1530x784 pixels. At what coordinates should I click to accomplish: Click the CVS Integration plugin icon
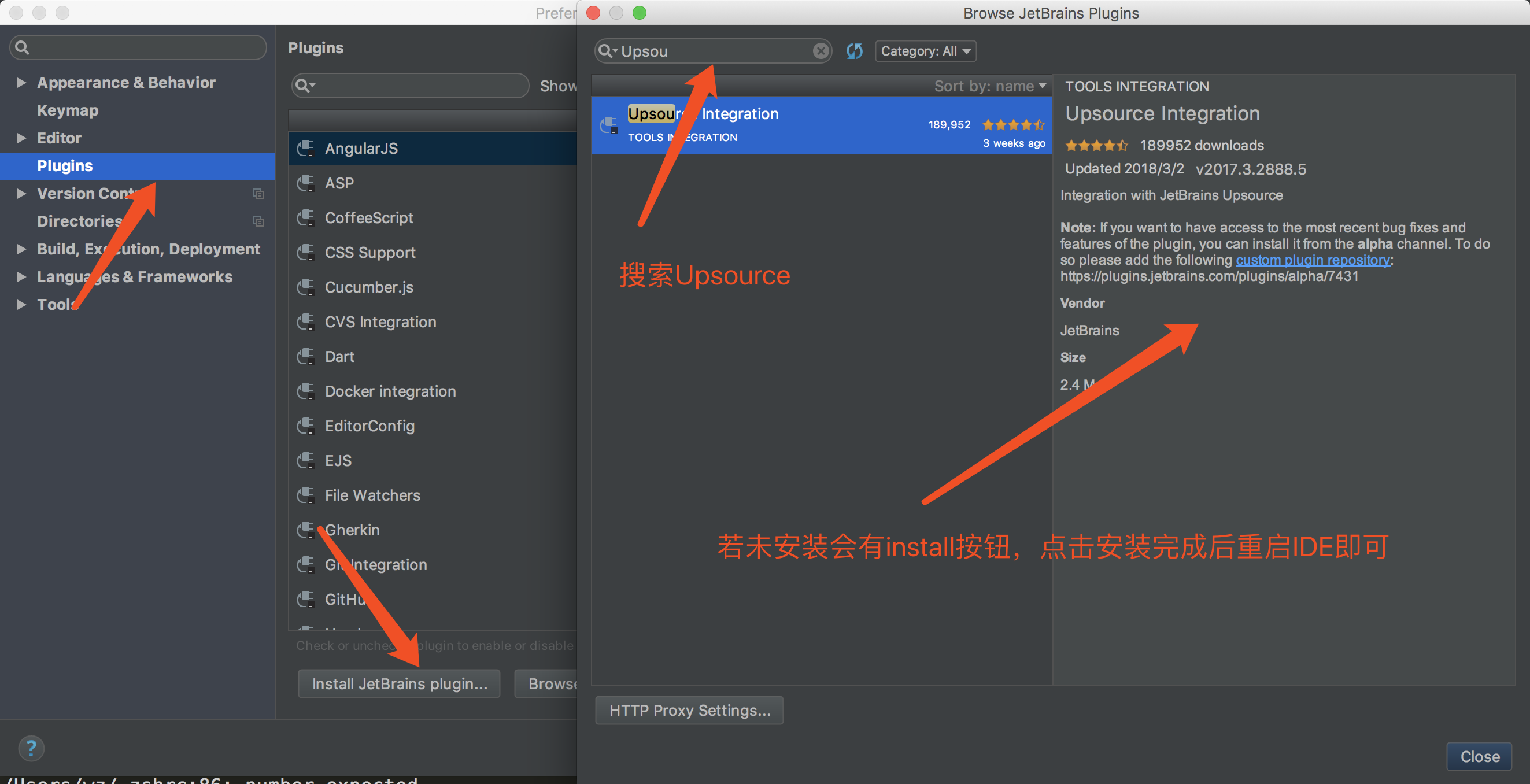(306, 322)
